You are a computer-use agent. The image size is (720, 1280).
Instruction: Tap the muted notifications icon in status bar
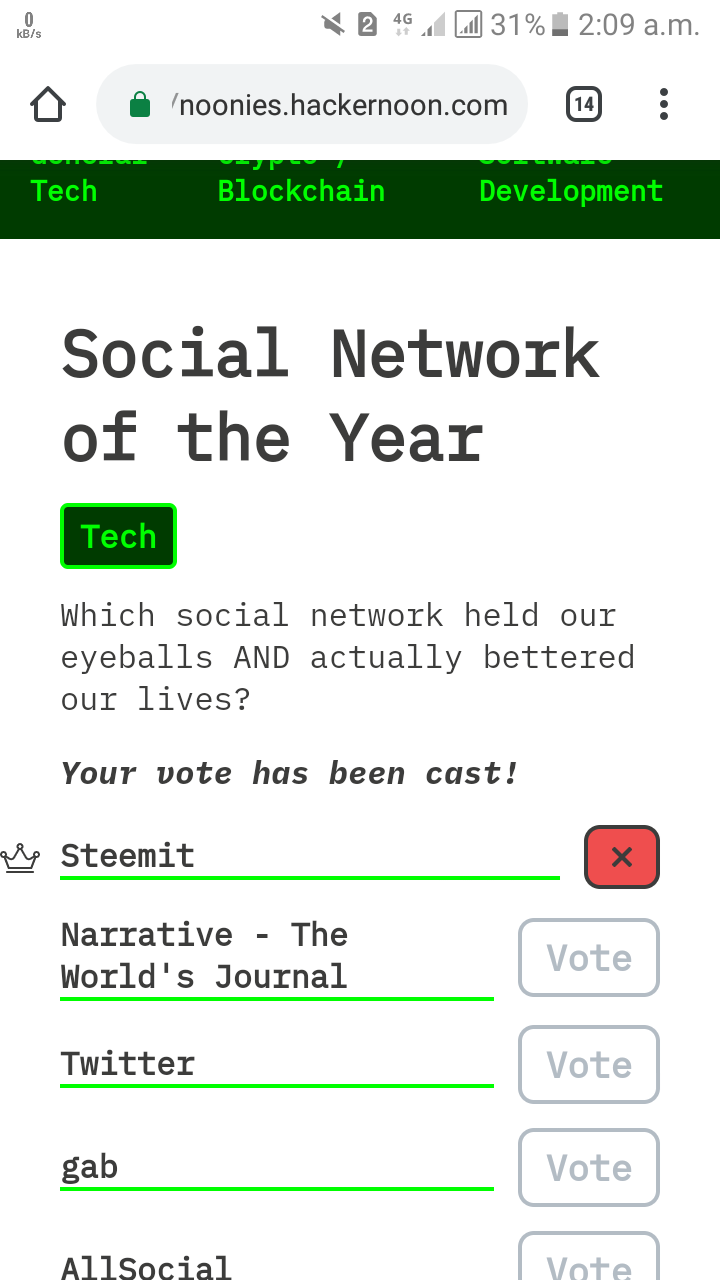coord(333,24)
